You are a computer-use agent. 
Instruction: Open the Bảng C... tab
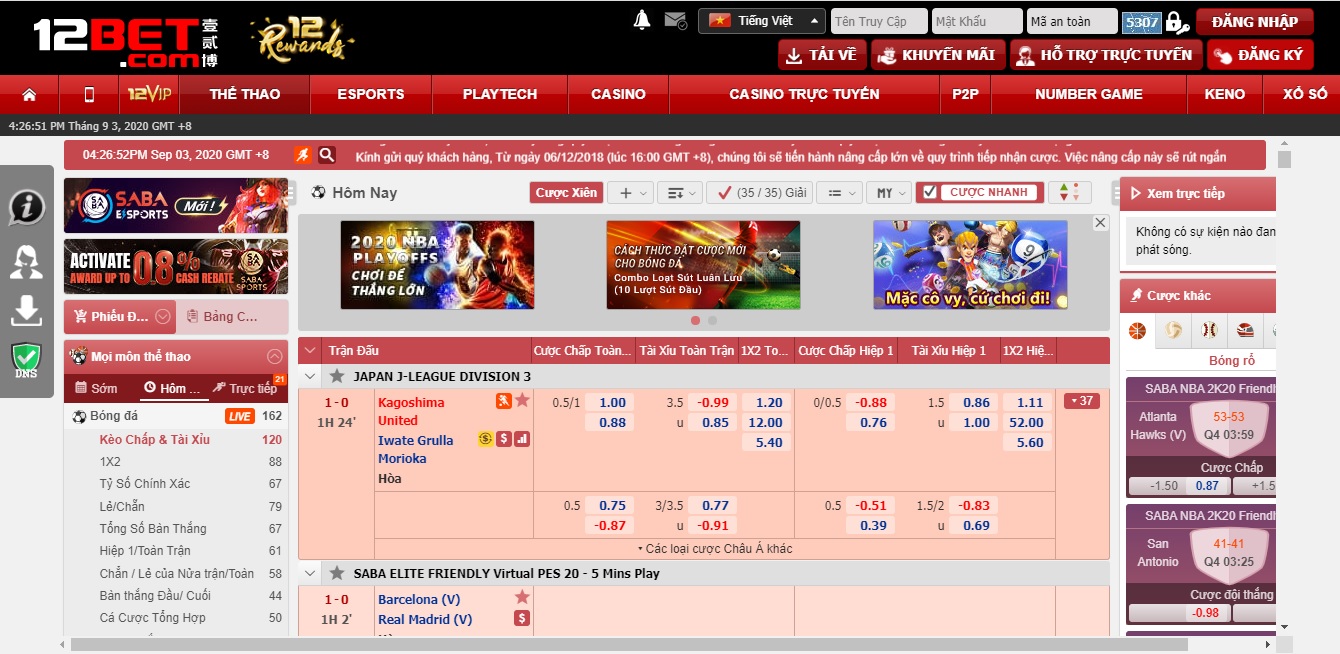click(231, 317)
